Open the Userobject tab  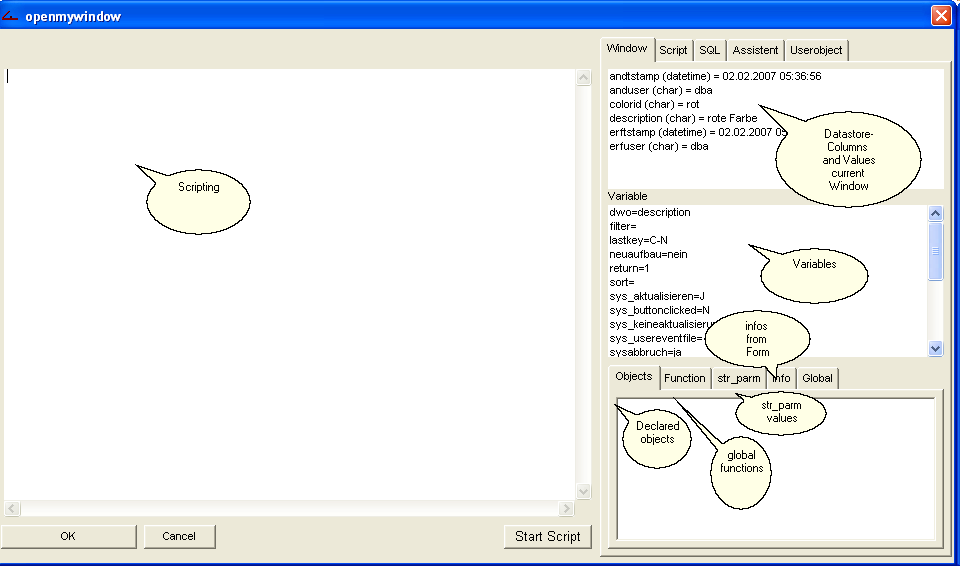816,50
